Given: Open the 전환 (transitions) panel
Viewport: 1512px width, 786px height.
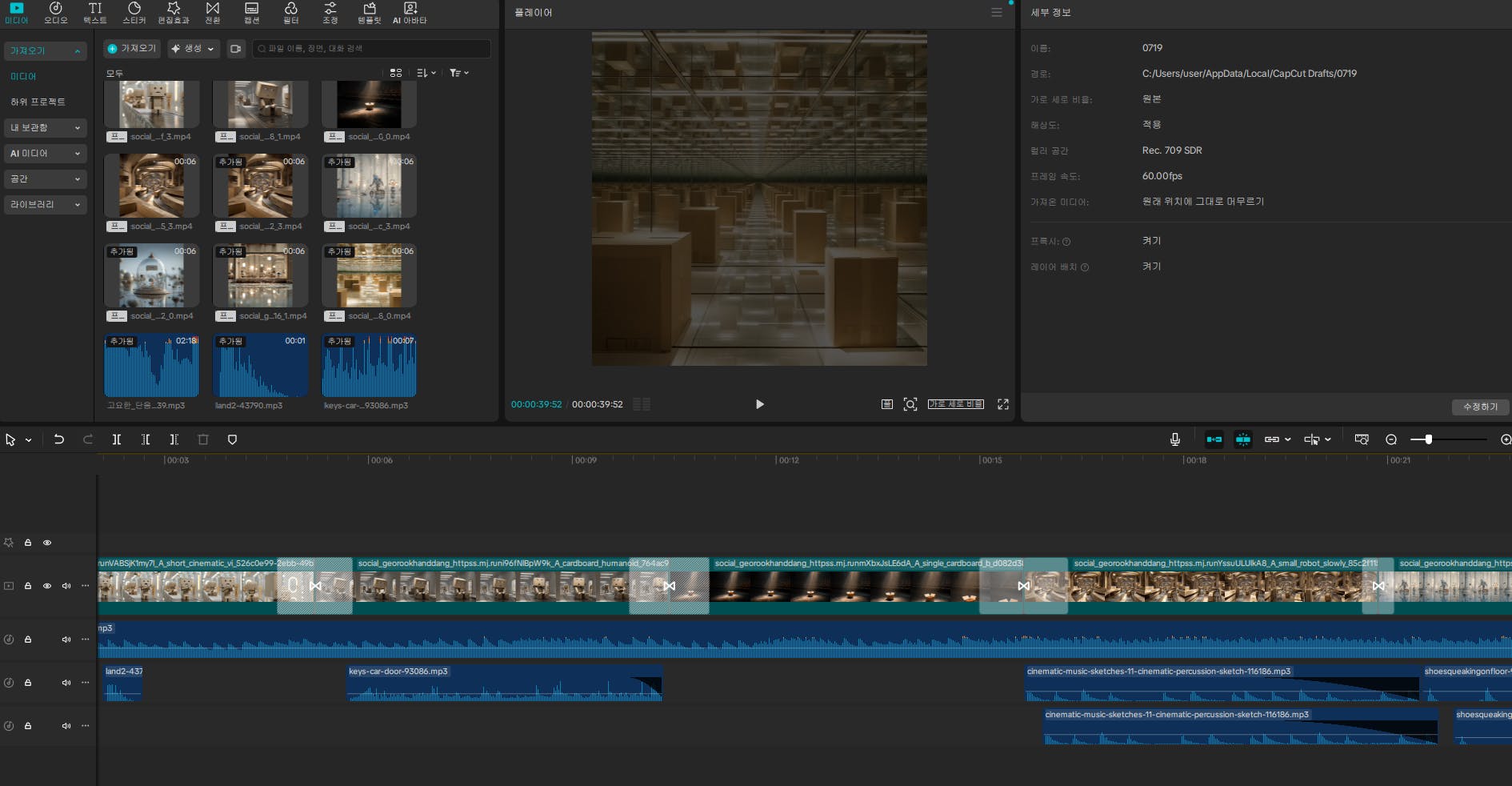Looking at the screenshot, I should [212, 13].
